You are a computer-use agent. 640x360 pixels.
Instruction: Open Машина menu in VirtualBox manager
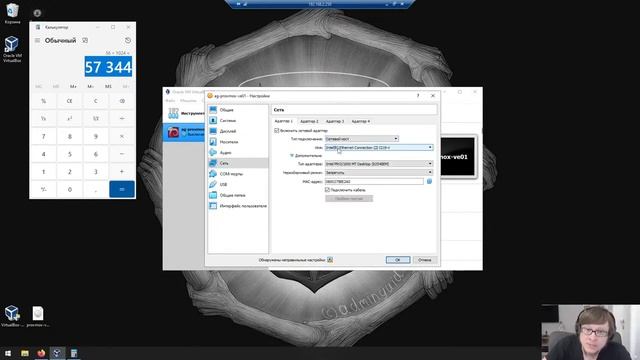[x=188, y=100]
